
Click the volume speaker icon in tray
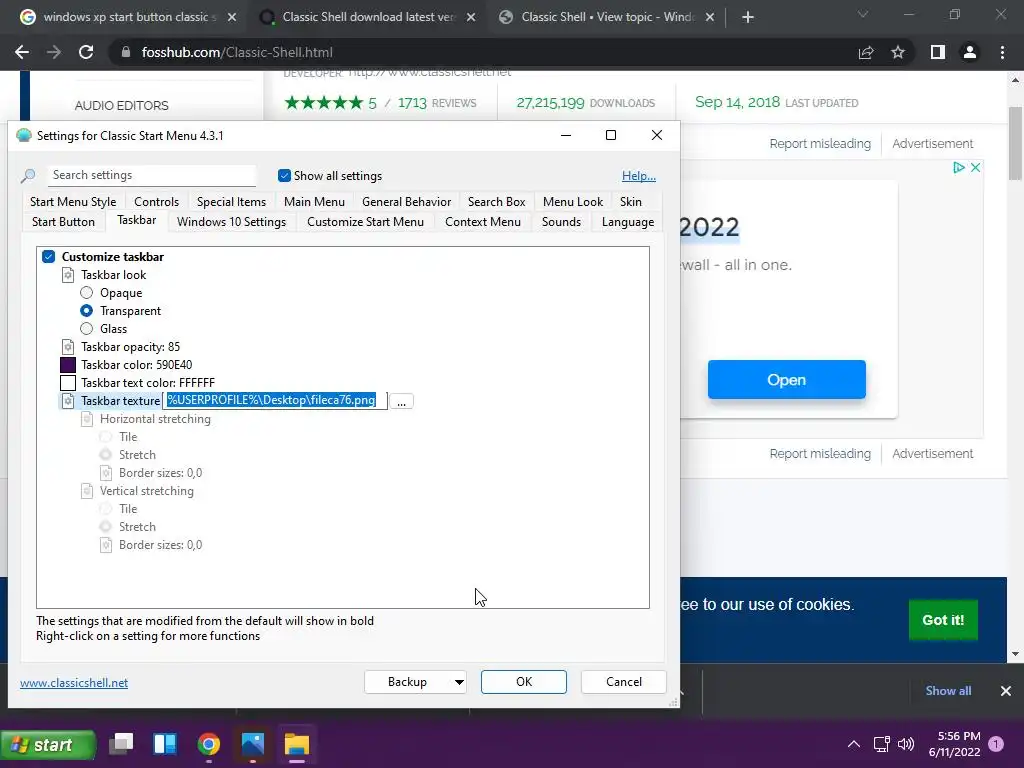coord(906,744)
